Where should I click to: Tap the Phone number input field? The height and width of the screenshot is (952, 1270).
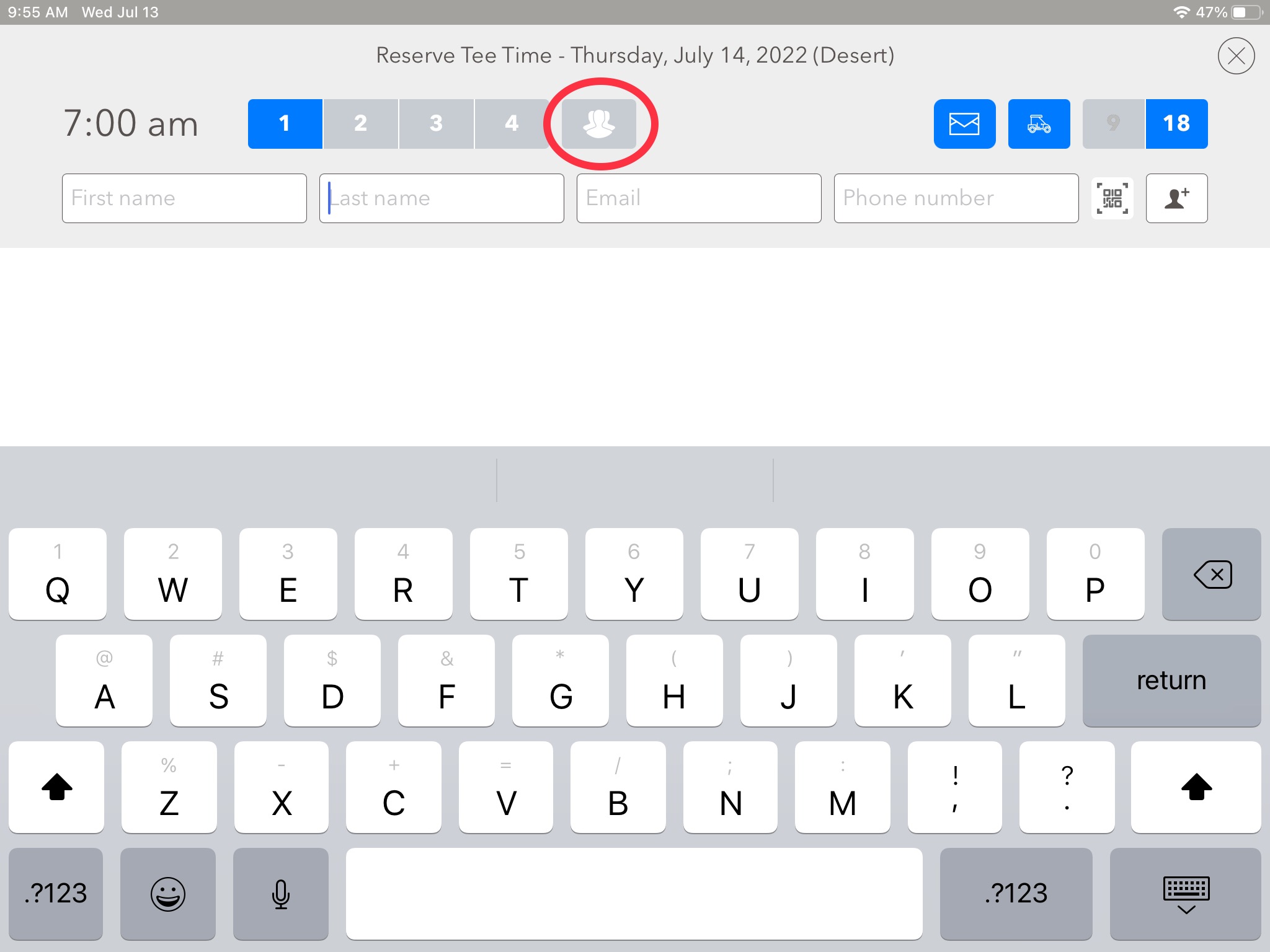click(x=956, y=198)
